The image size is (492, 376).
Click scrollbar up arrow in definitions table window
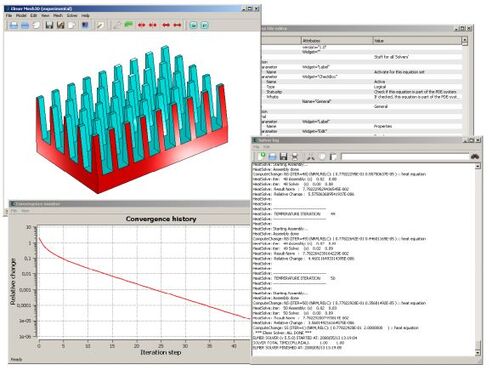coord(464,40)
